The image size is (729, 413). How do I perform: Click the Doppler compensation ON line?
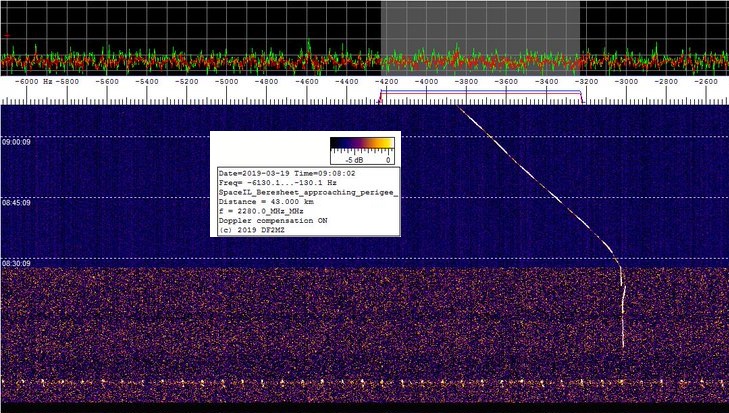(273, 220)
